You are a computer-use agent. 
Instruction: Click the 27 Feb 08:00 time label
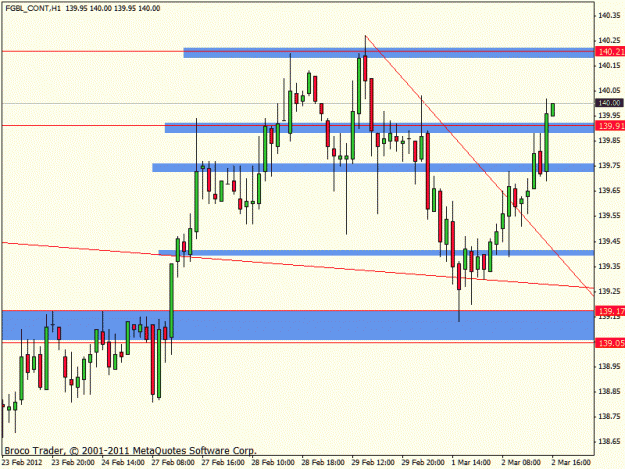coord(173,462)
